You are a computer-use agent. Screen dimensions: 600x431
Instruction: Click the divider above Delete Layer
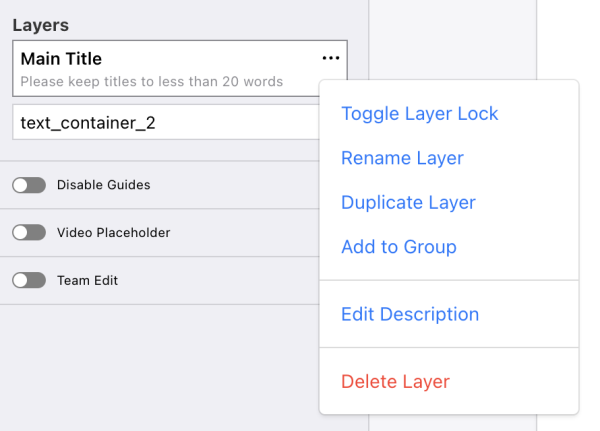[448, 348]
